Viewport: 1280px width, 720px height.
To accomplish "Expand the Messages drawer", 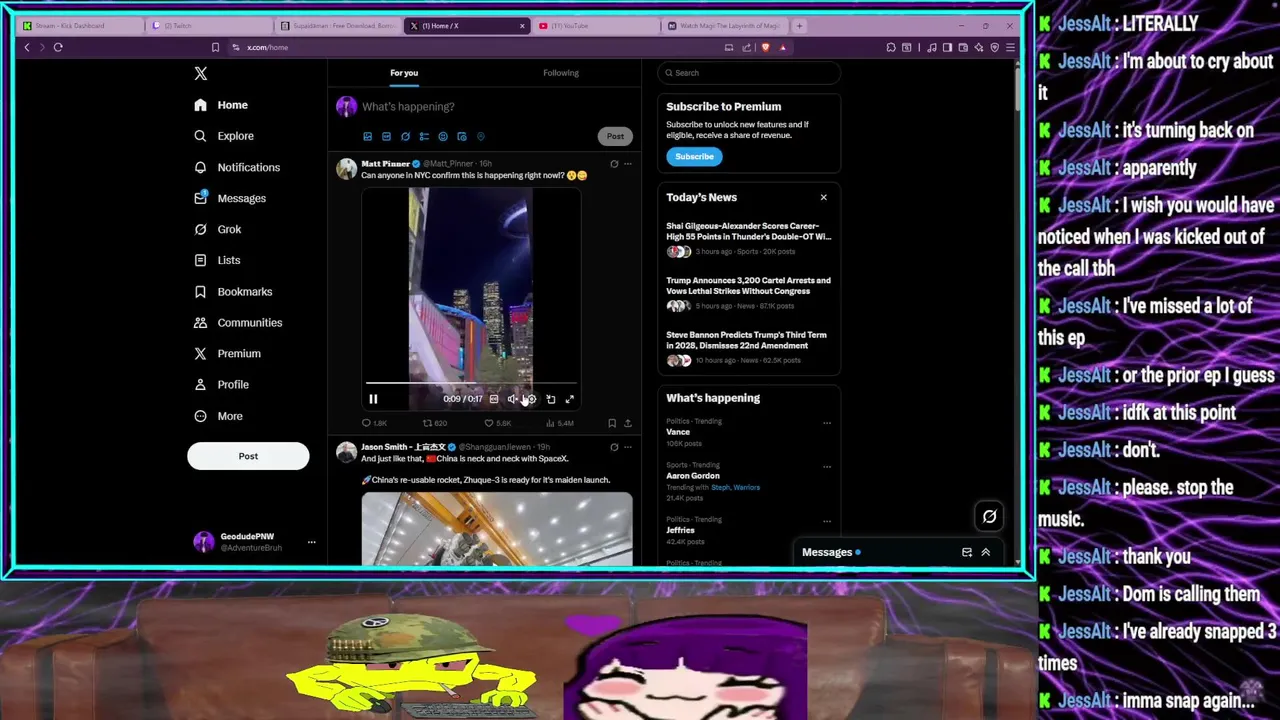I will pyautogui.click(x=985, y=552).
